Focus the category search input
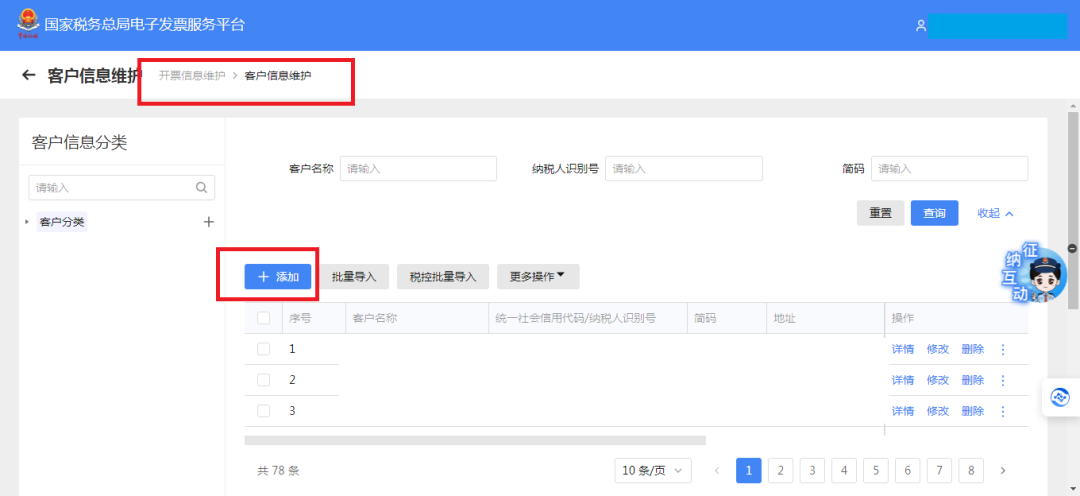The height and width of the screenshot is (496, 1080). pos(122,187)
